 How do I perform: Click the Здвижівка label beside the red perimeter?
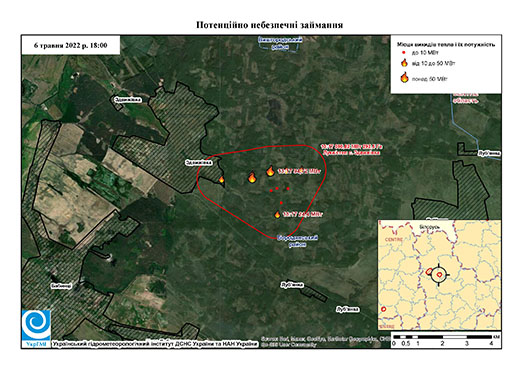coord(199,163)
